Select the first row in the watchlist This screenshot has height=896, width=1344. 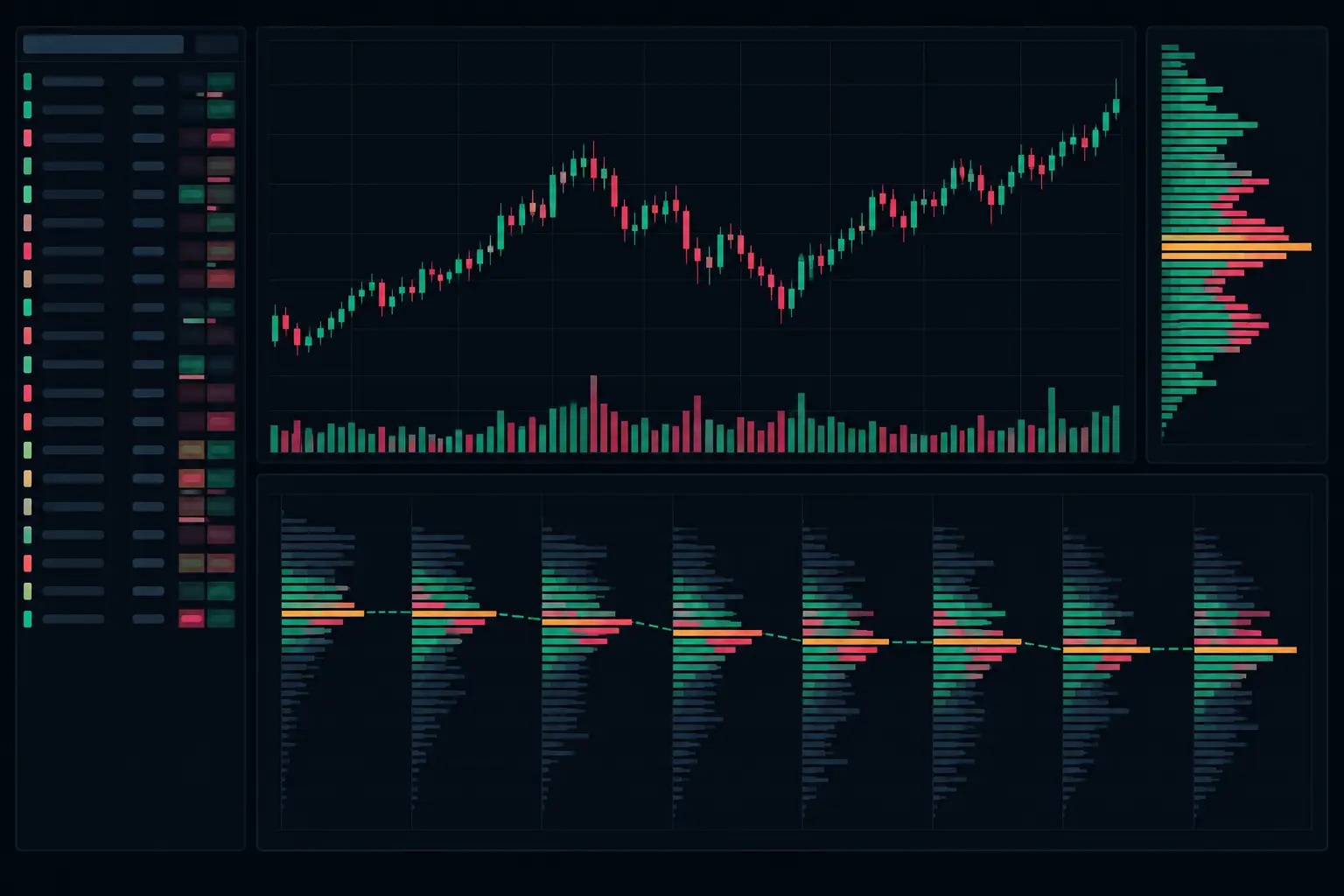coord(129,81)
